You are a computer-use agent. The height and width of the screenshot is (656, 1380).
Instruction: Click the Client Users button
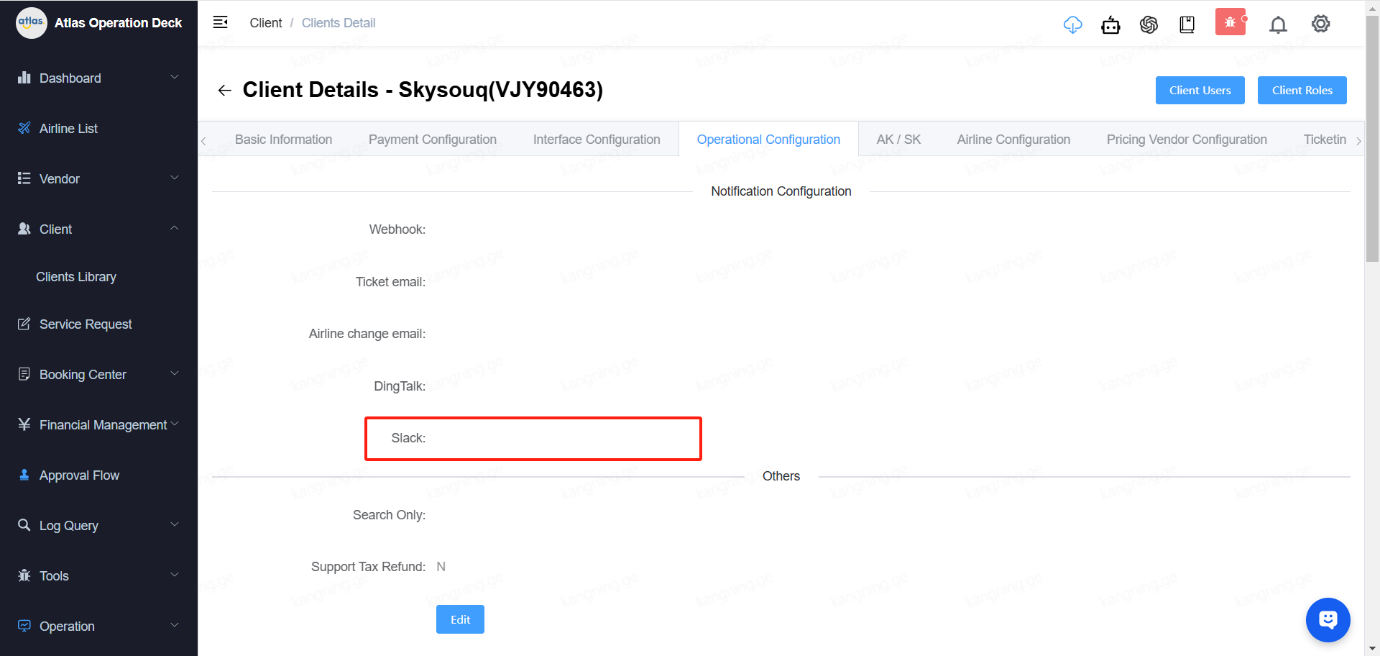[x=1200, y=90]
